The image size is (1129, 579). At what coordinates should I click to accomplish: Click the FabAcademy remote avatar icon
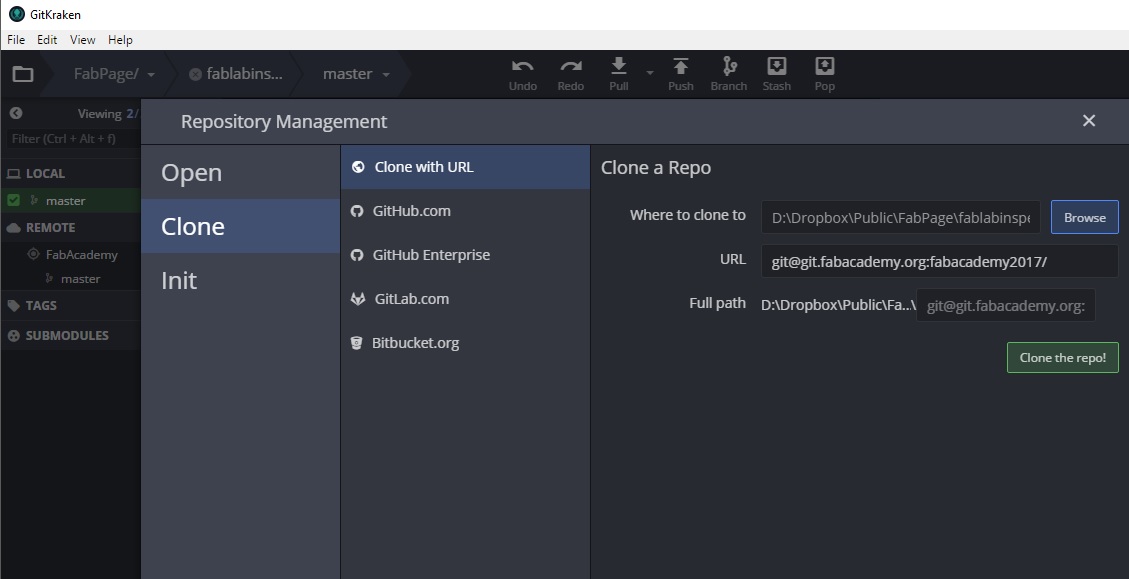pos(33,254)
